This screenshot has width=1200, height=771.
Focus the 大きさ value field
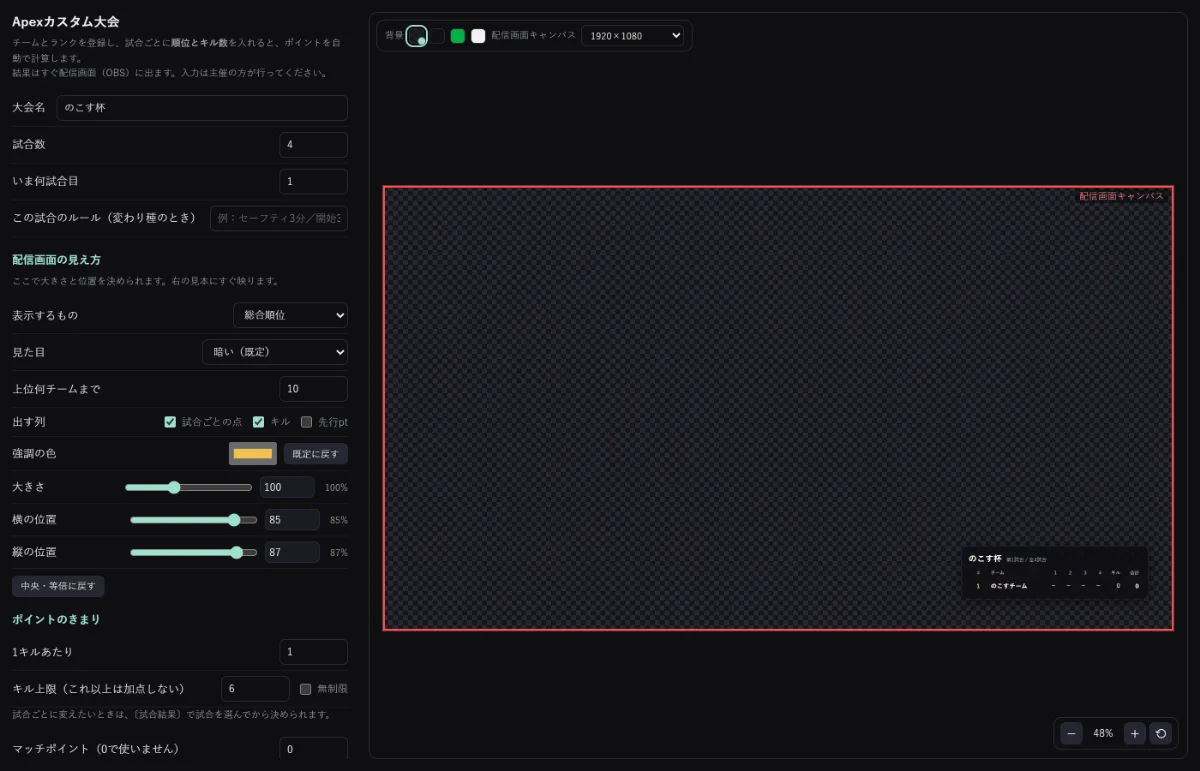click(287, 488)
